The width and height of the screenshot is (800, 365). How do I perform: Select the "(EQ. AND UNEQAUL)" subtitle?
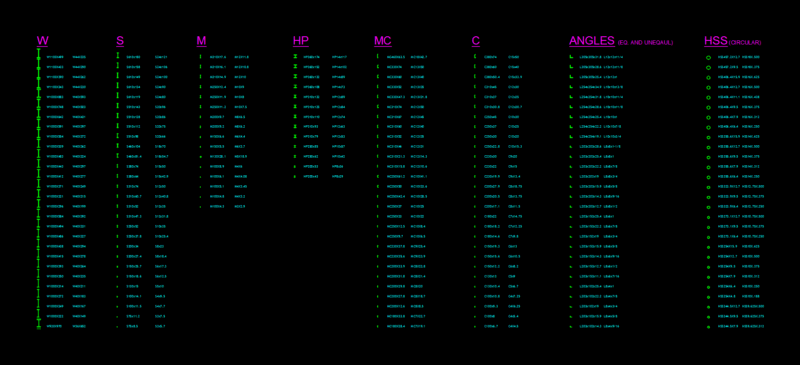645,43
